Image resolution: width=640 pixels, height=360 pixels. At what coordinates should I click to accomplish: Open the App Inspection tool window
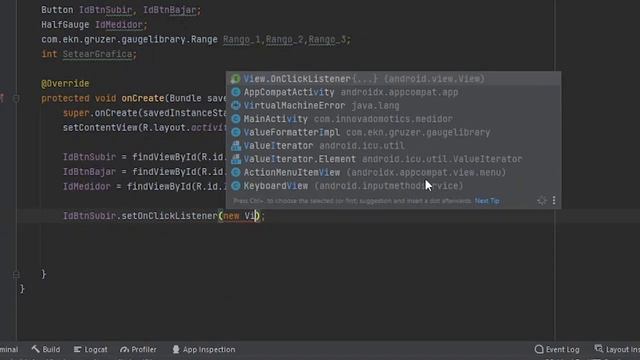[204, 349]
